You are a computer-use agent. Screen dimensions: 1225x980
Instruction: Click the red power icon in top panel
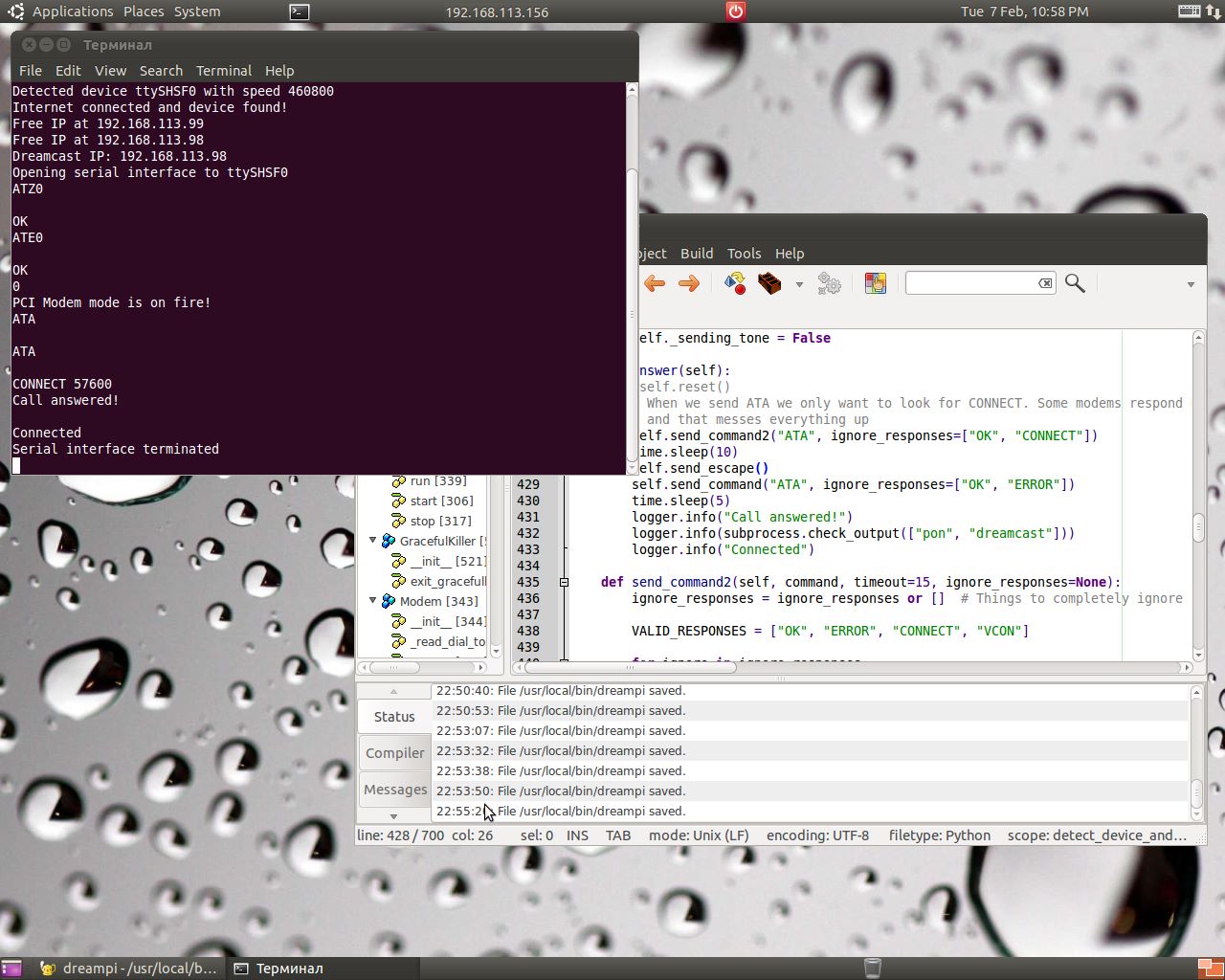click(735, 11)
